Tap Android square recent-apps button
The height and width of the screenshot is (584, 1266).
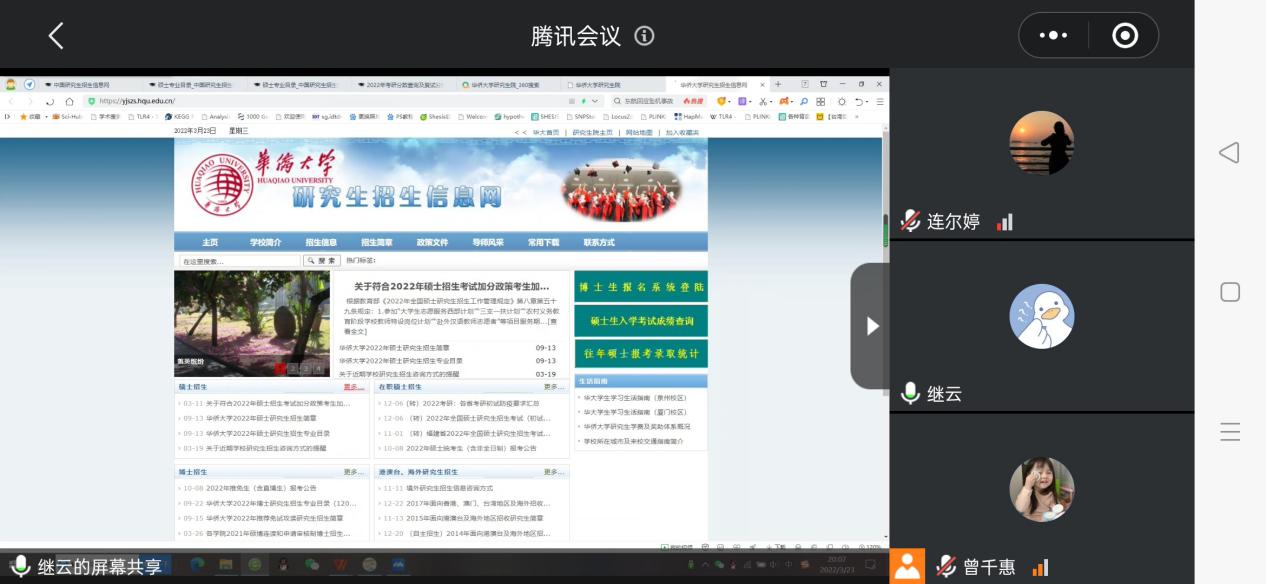click(1230, 292)
